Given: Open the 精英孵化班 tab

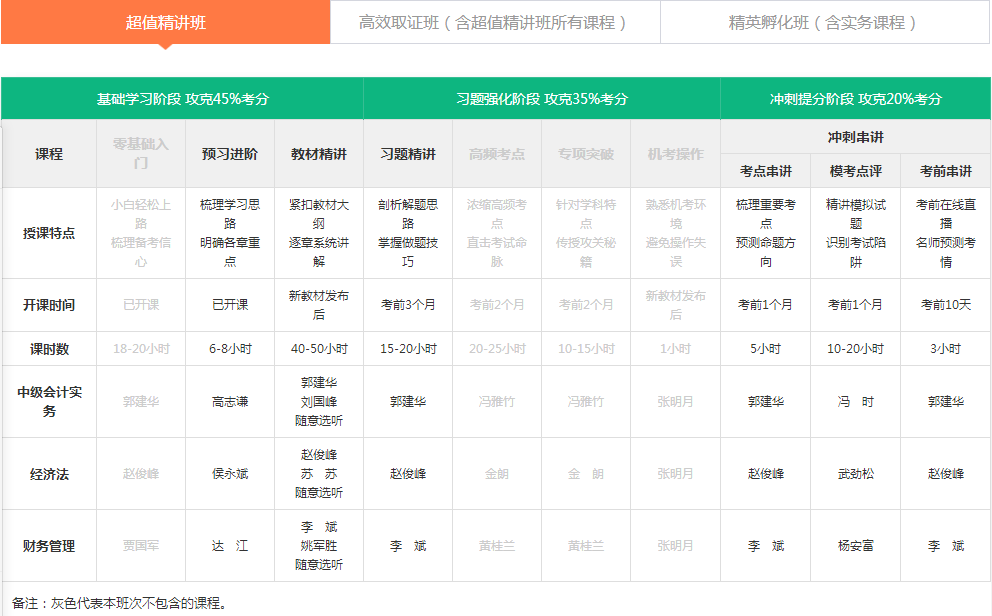Looking at the screenshot, I should pyautogui.click(x=824, y=22).
